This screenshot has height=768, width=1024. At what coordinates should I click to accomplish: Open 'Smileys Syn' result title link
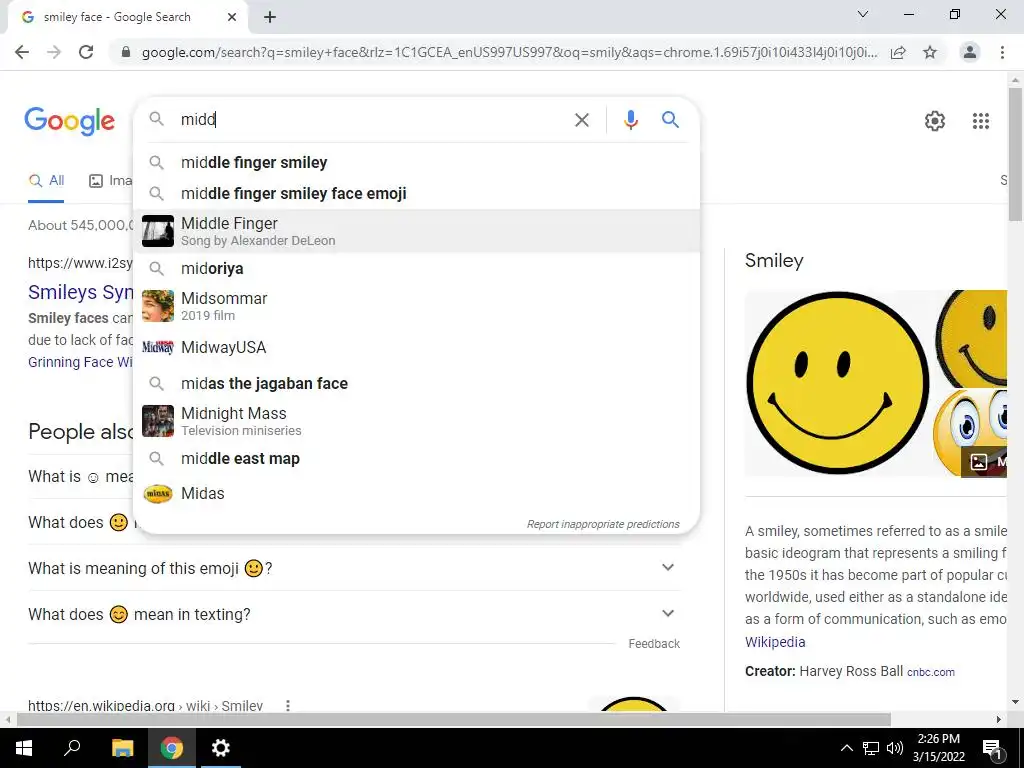click(80, 292)
